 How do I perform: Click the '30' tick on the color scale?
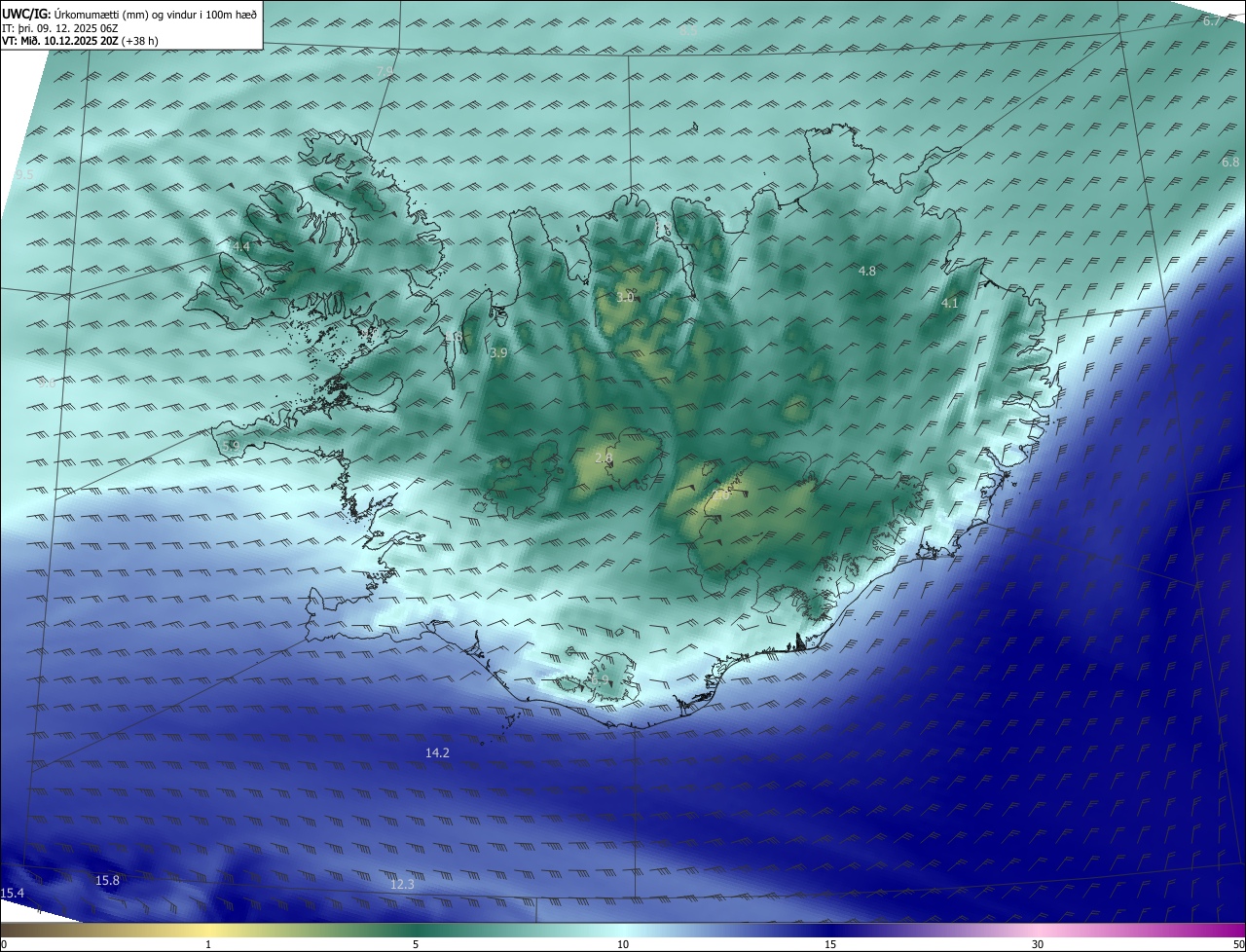point(1038,944)
